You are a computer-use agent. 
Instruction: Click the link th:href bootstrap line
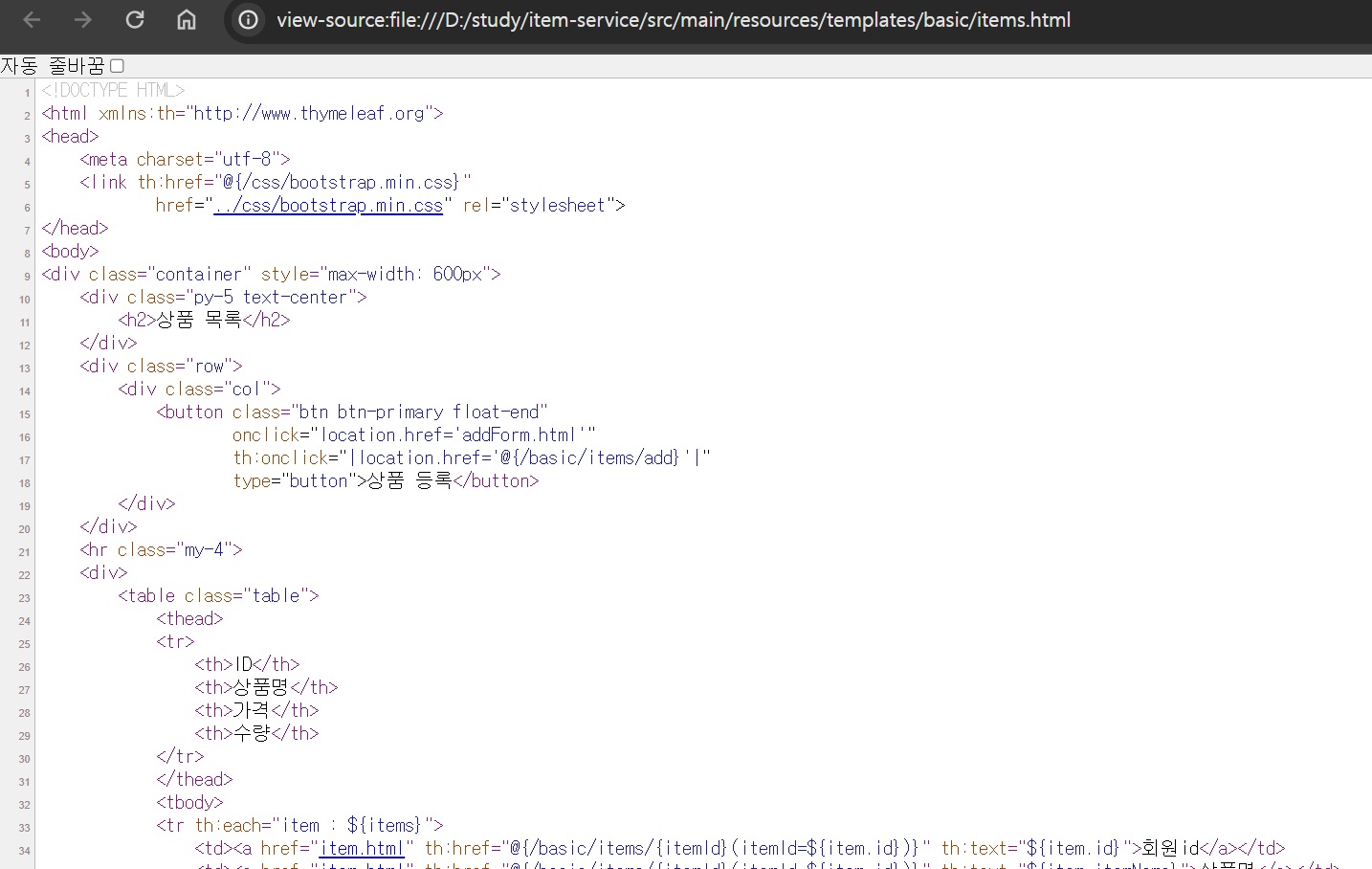(x=276, y=183)
